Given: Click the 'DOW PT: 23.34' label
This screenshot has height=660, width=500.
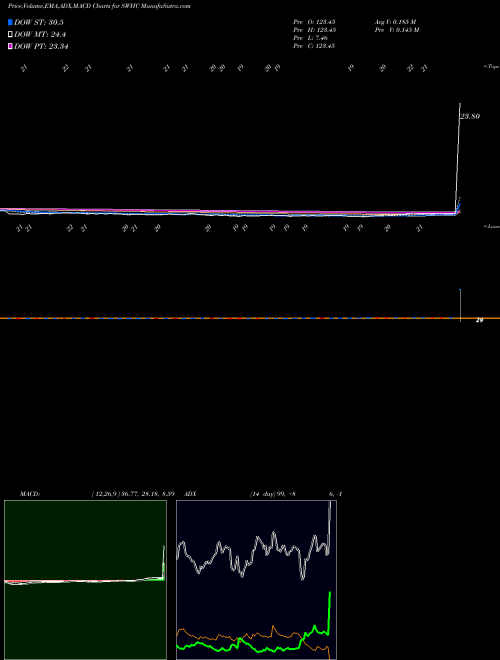Looking at the screenshot, I should pos(41,46).
